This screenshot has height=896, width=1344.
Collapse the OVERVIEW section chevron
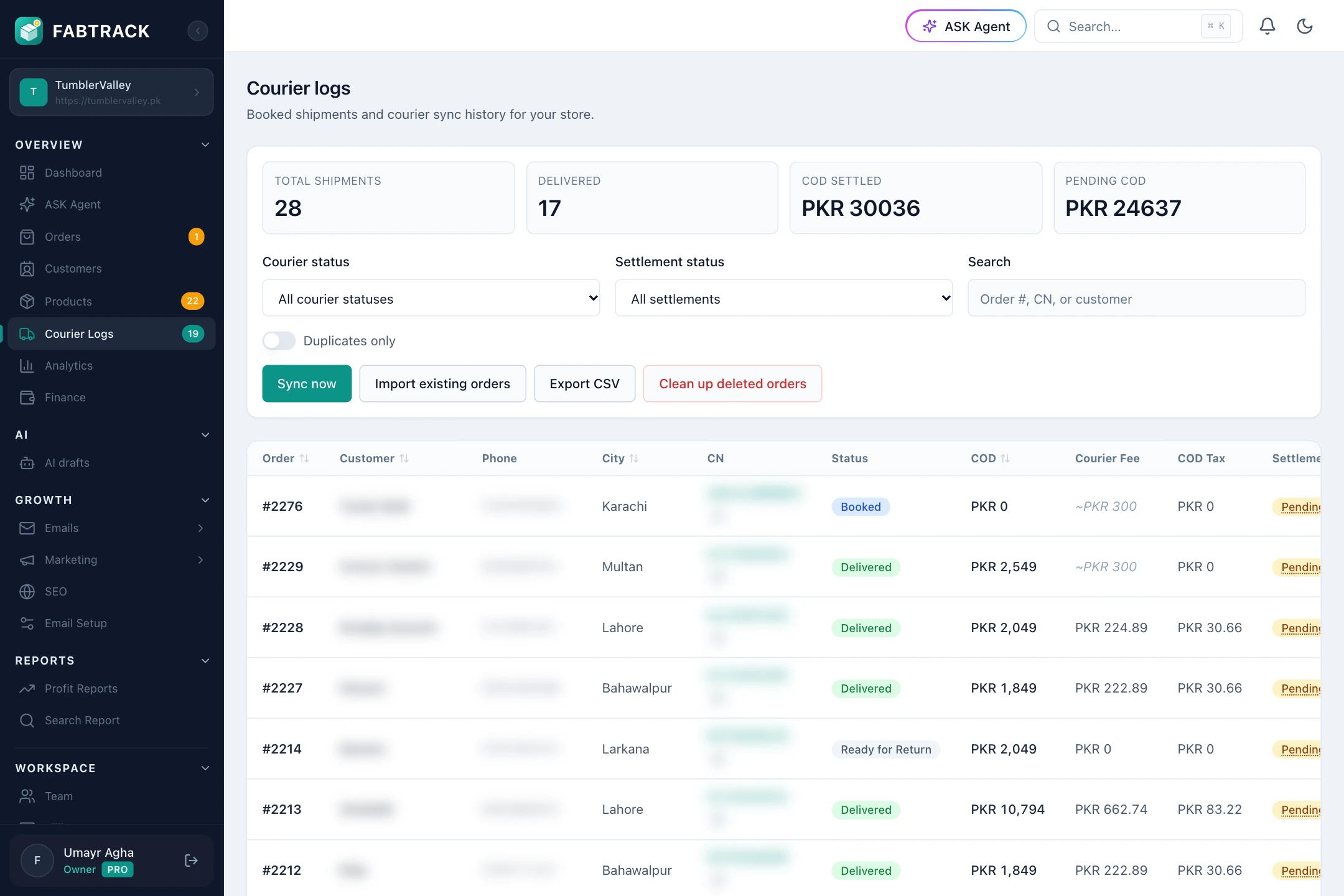click(x=205, y=145)
